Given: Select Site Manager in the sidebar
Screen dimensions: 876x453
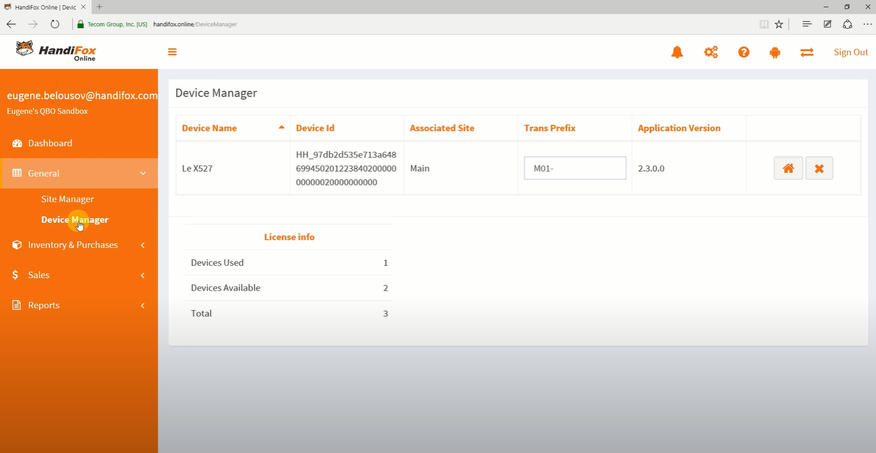Looking at the screenshot, I should [x=67, y=199].
